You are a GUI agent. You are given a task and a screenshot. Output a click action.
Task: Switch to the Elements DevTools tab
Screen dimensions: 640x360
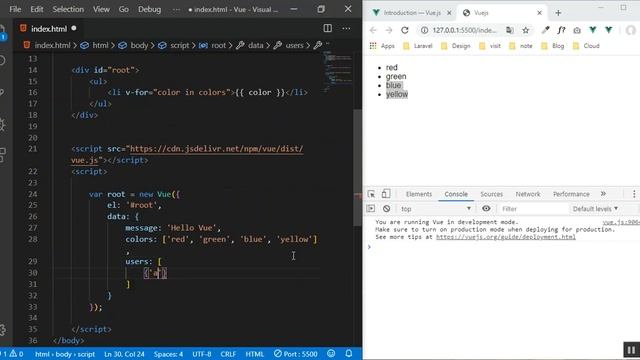point(419,194)
